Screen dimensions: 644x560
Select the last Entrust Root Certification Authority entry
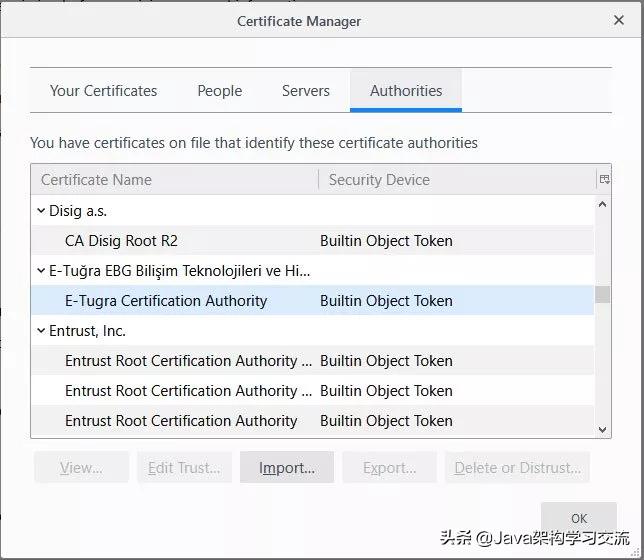coord(181,421)
